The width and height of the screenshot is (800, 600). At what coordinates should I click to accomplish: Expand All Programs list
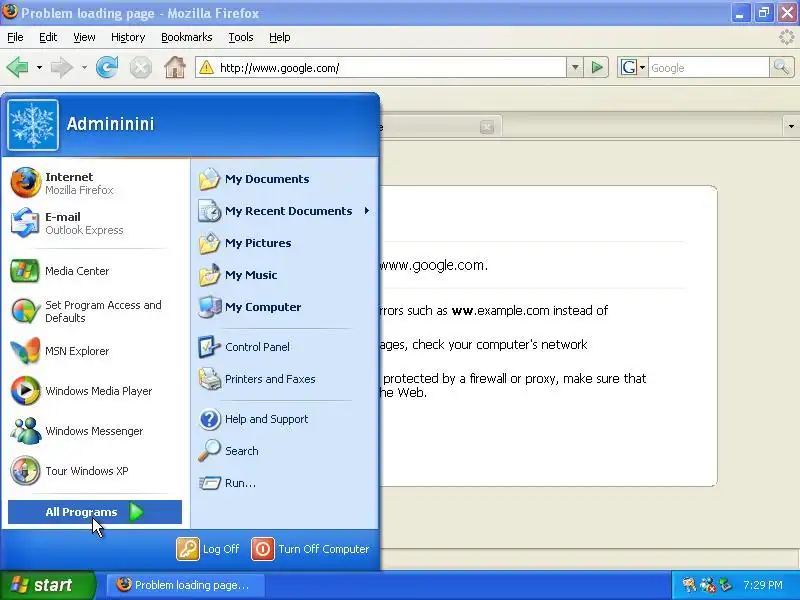click(x=95, y=512)
